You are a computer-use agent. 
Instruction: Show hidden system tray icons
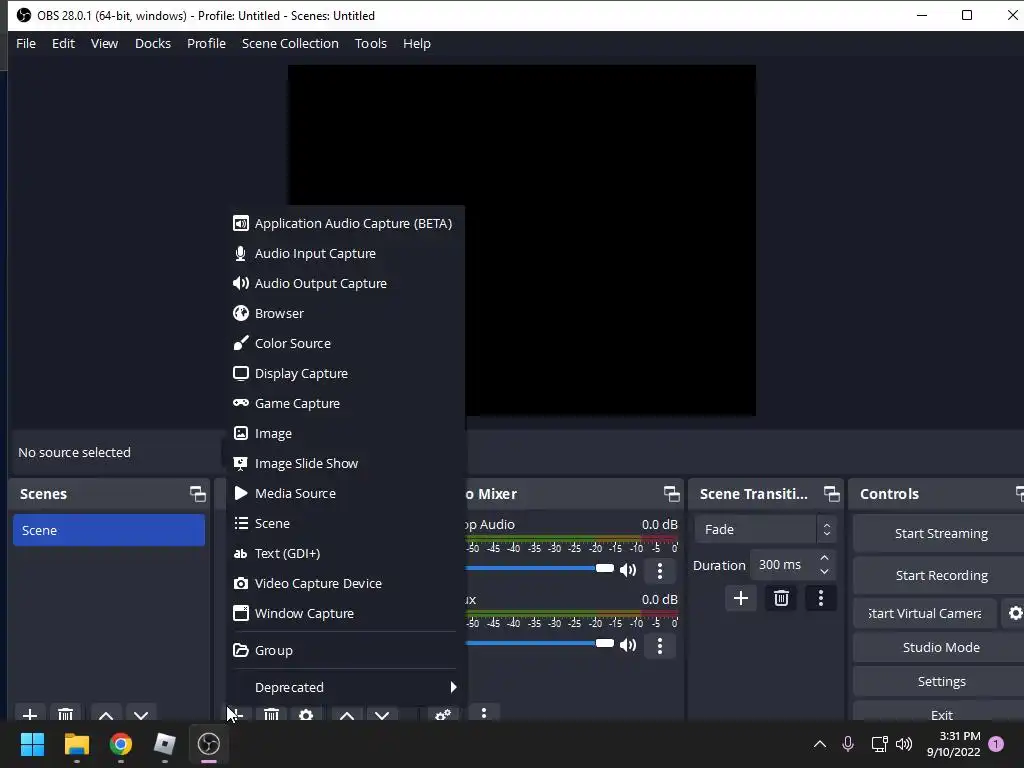pos(820,744)
